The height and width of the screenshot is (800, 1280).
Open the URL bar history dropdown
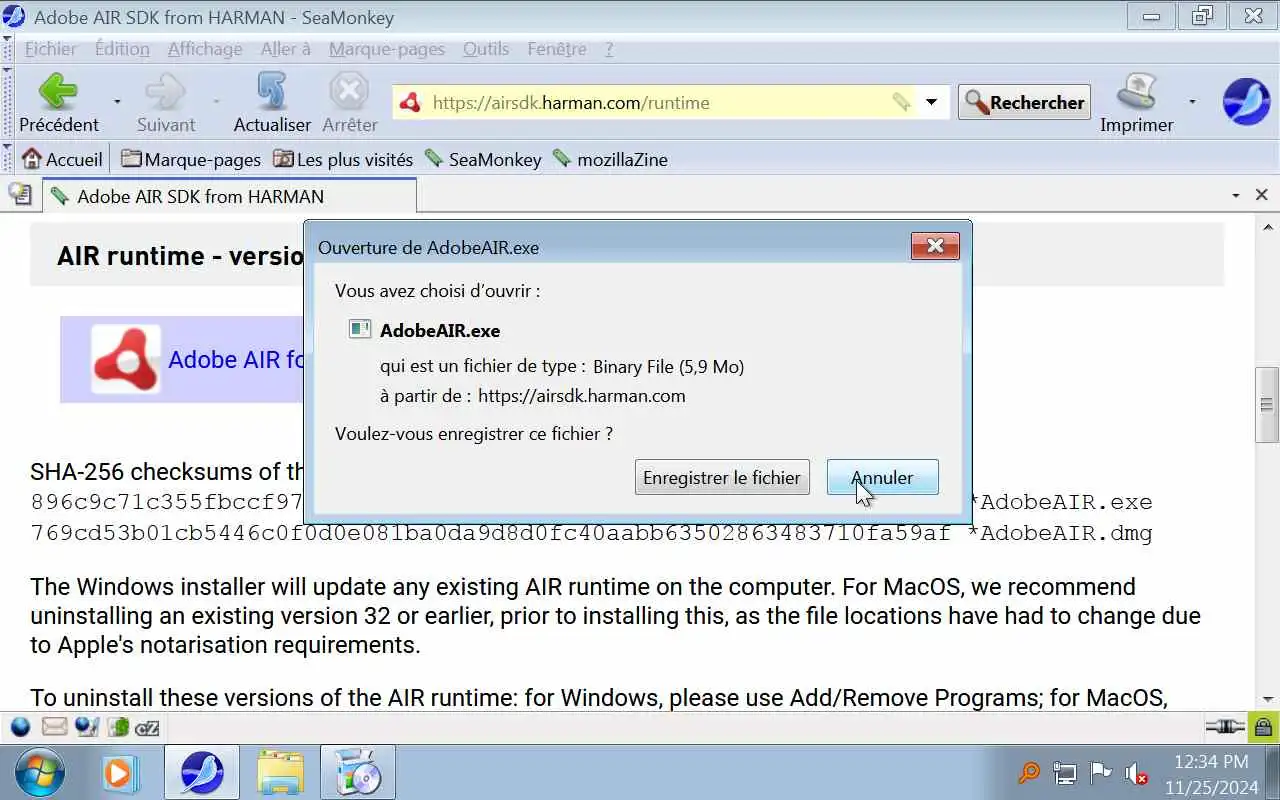tap(932, 102)
